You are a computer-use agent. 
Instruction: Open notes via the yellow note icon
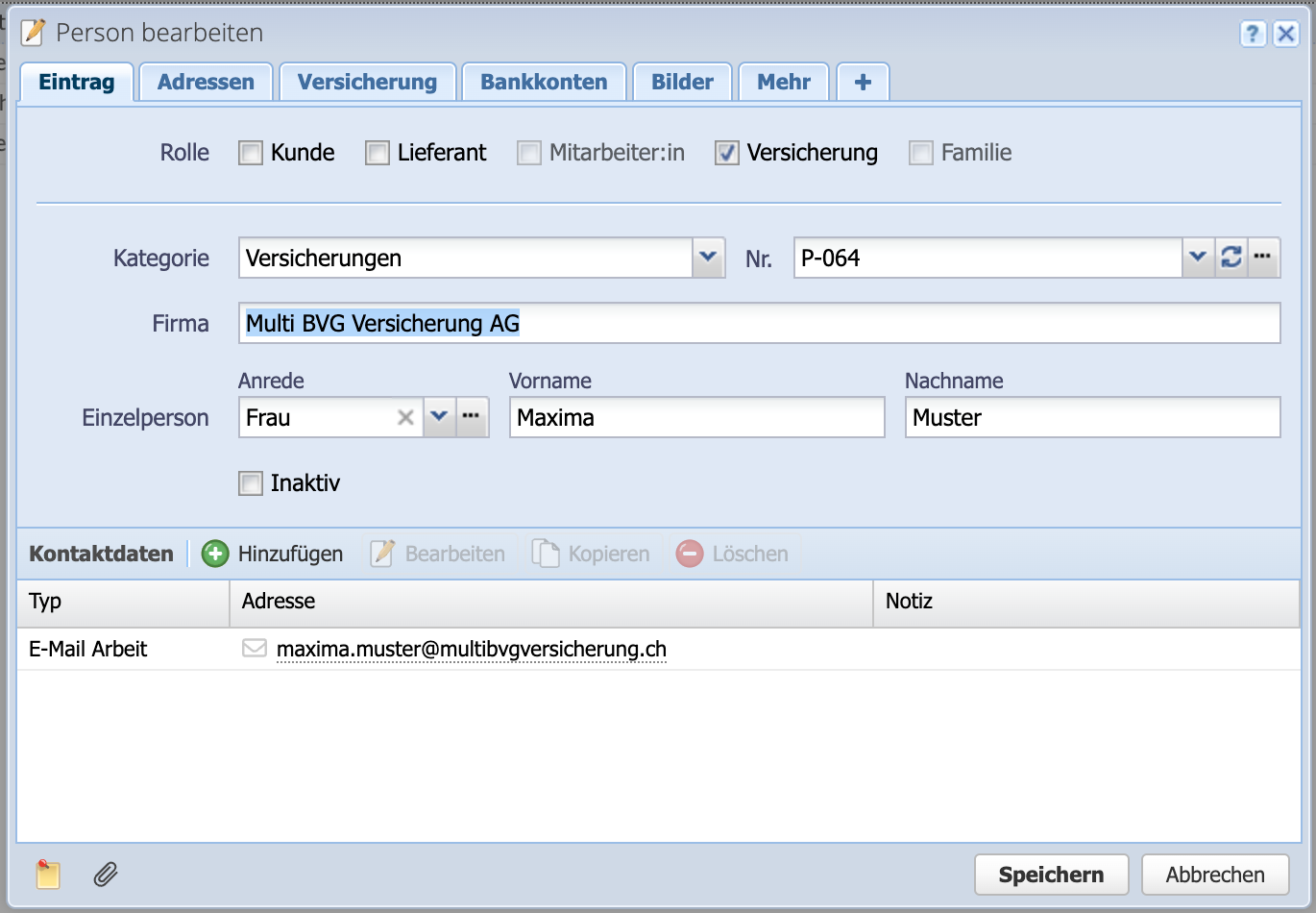point(47,875)
